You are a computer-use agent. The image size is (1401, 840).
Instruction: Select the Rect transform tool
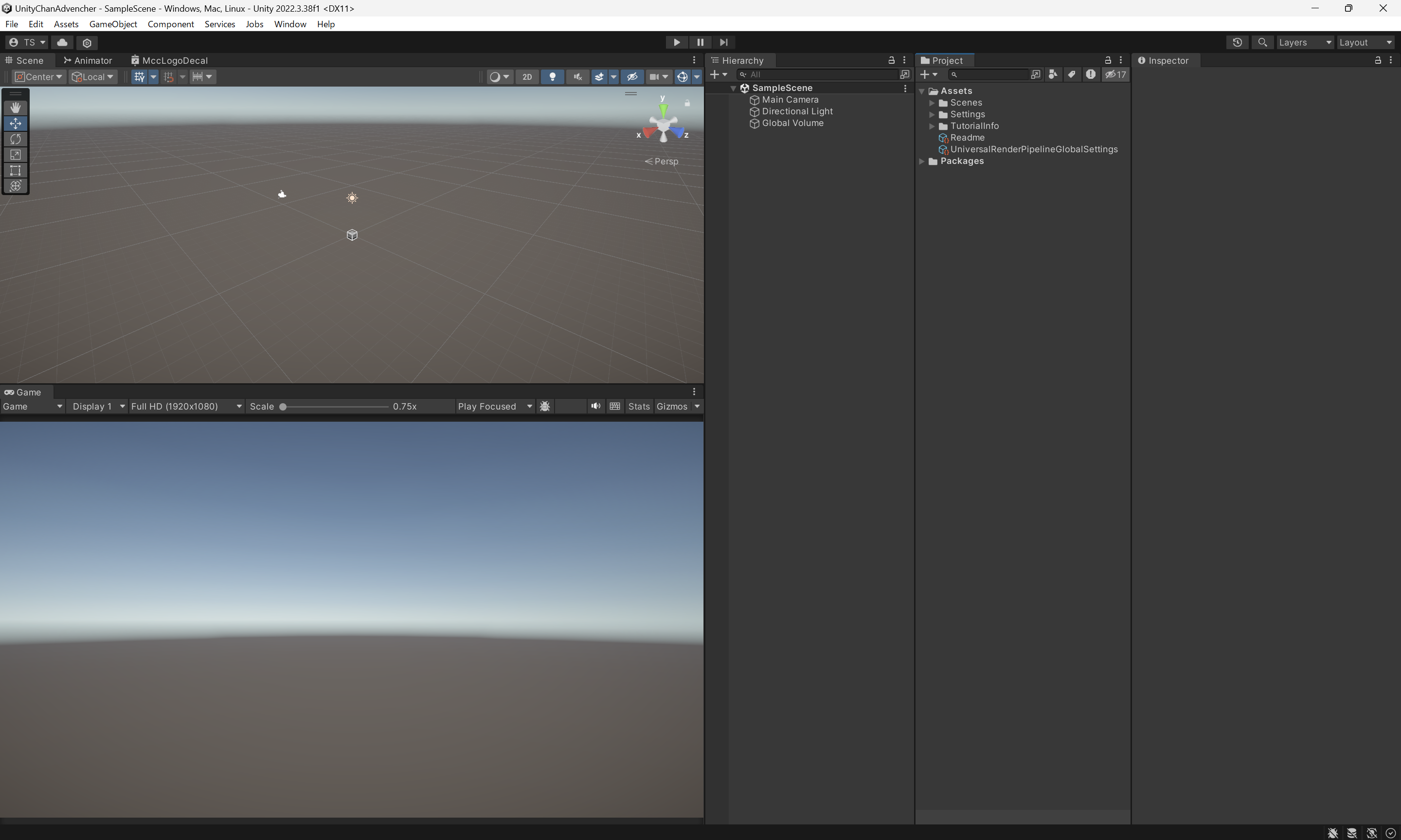tap(15, 170)
